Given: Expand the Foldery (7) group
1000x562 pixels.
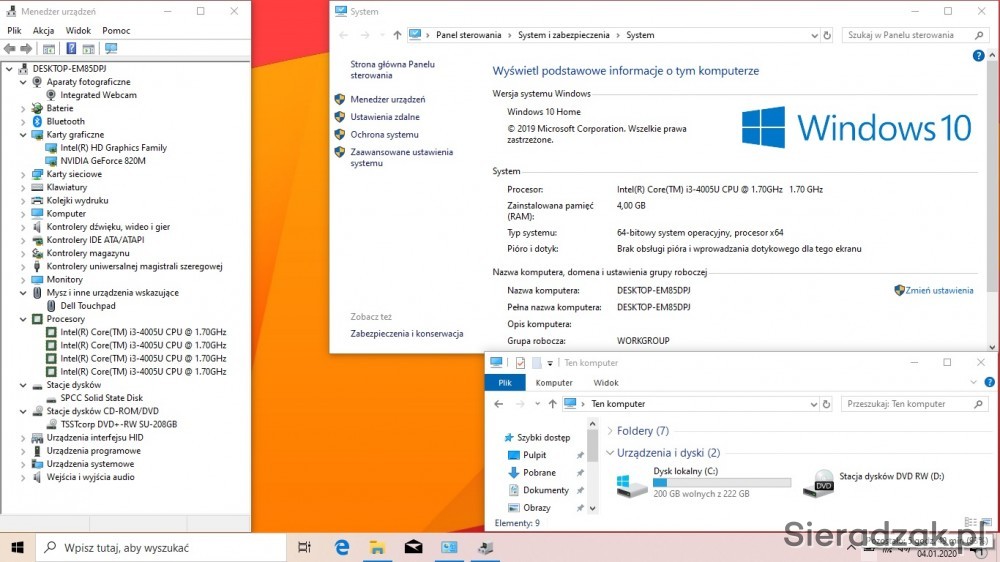Looking at the screenshot, I should 610,431.
